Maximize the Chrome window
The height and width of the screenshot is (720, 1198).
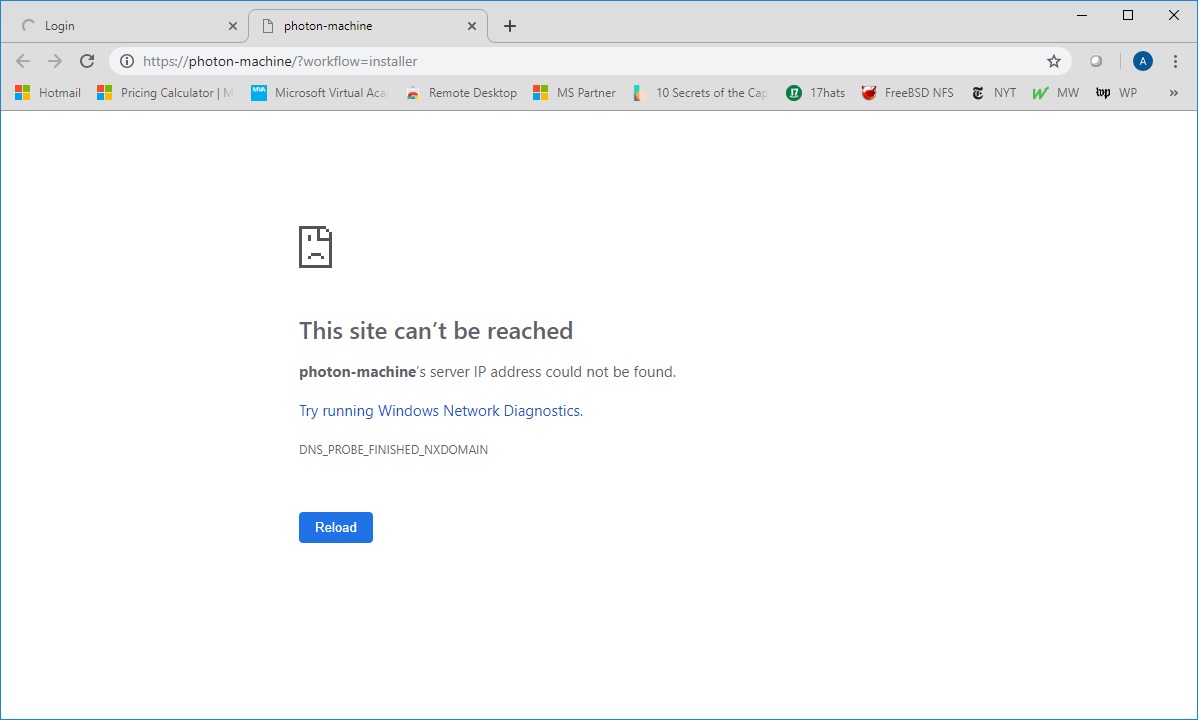tap(1128, 15)
